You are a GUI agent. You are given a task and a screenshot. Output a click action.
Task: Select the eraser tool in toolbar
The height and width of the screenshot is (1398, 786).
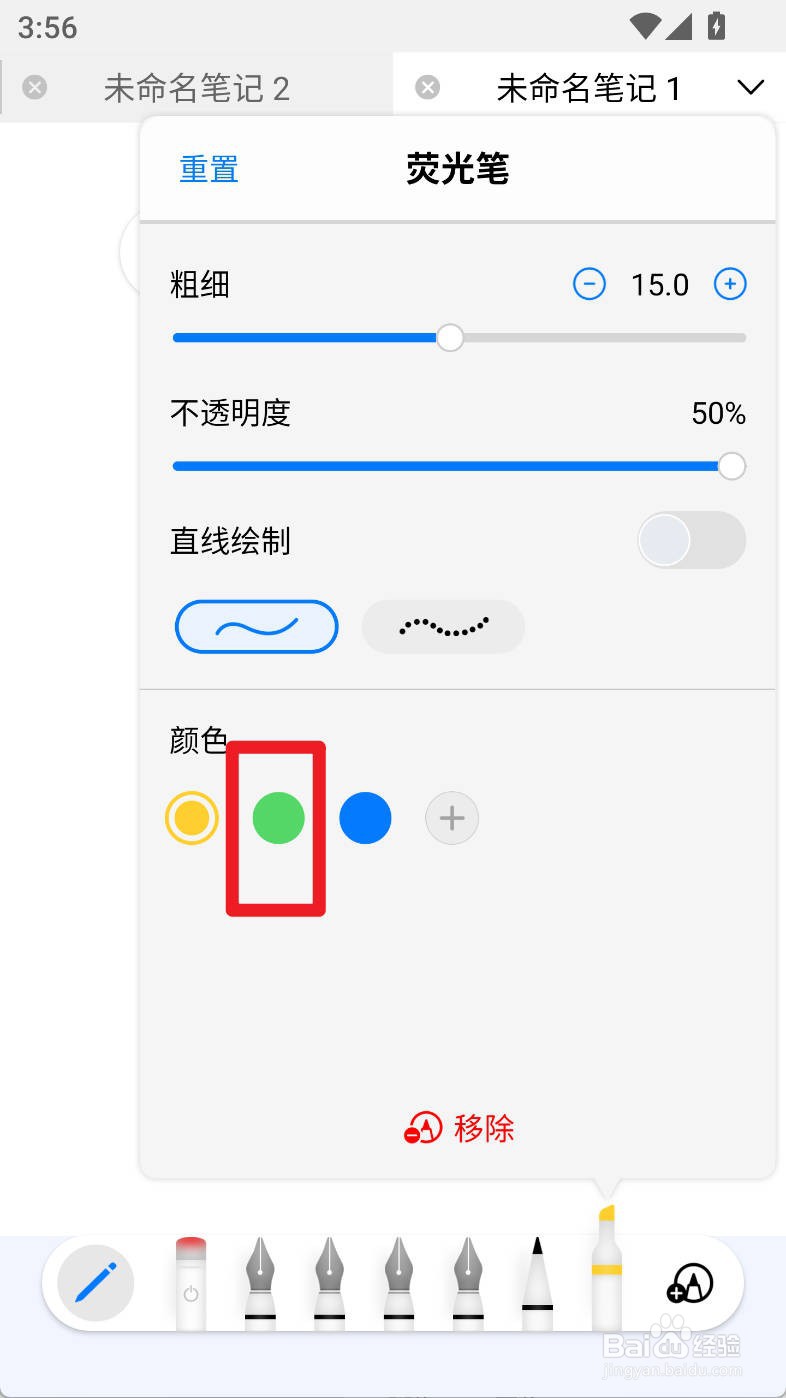point(191,1283)
